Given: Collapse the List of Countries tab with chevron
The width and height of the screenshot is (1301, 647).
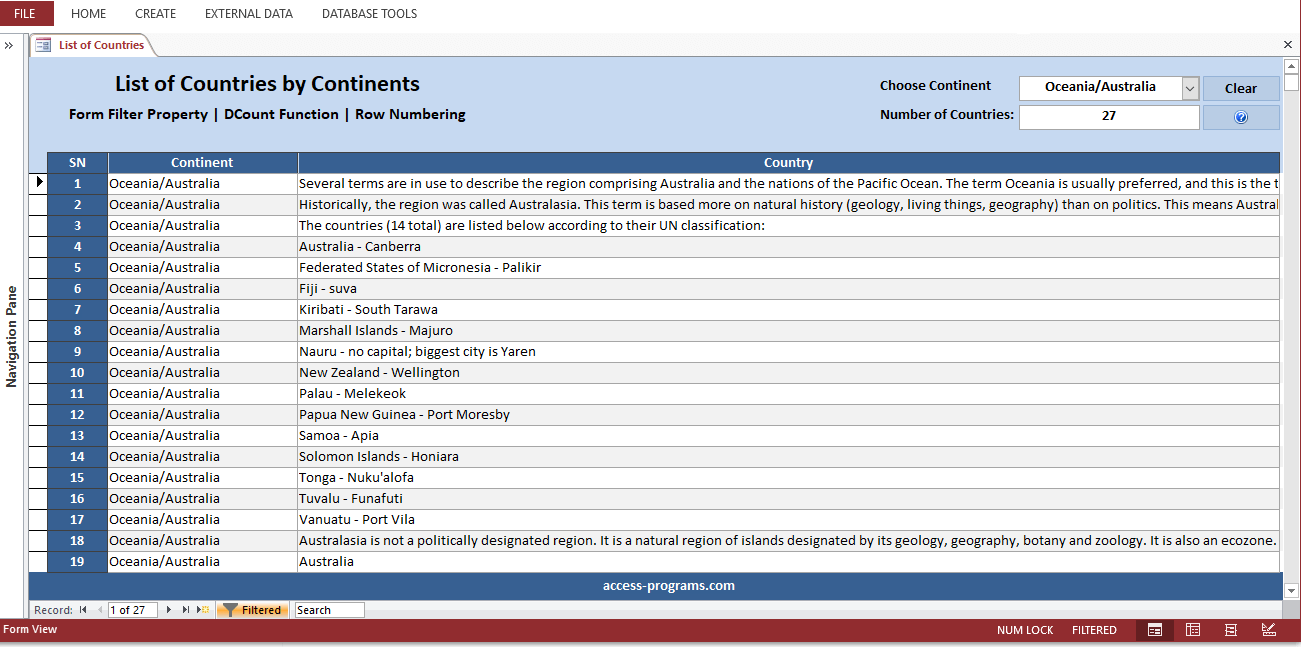Looking at the screenshot, I should point(1288,44).
